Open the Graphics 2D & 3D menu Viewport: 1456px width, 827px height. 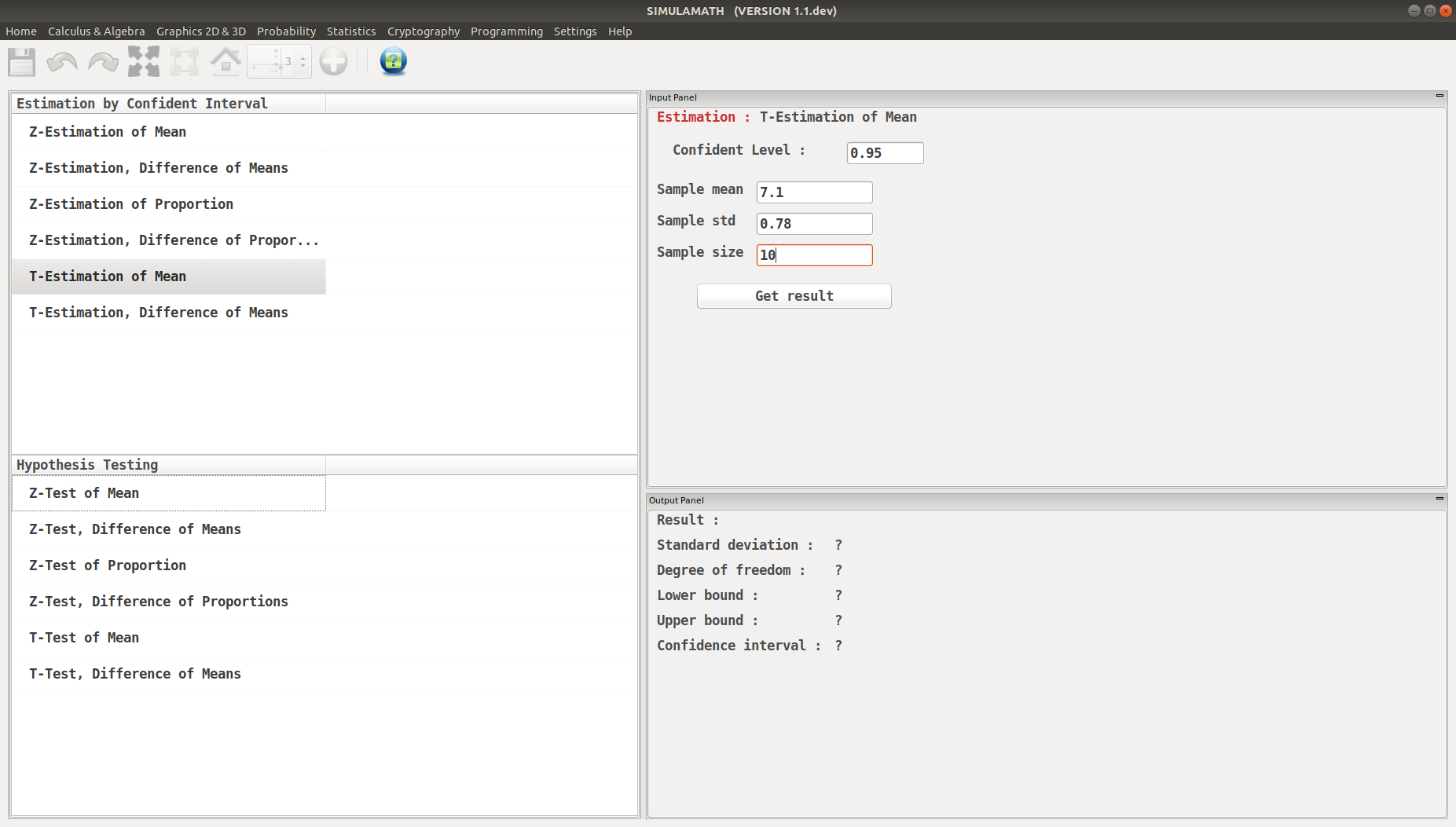[201, 31]
